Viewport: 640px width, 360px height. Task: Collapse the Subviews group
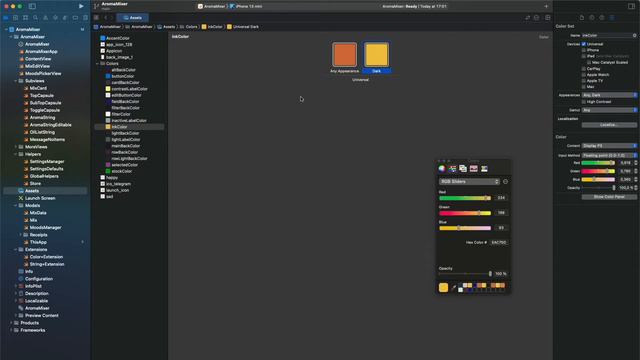pos(16,81)
